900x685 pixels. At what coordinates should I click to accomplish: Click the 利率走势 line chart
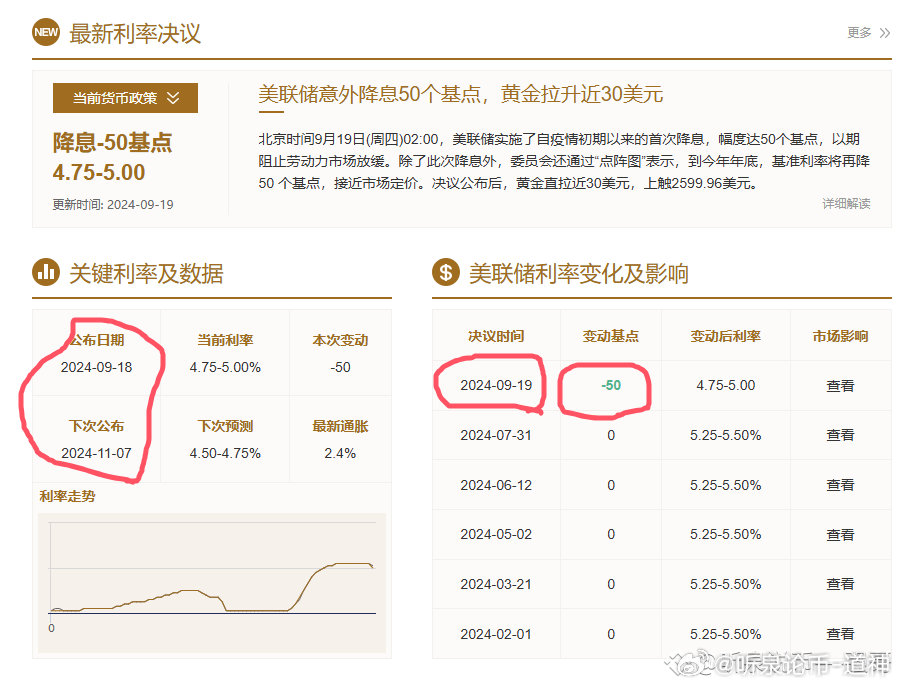coord(212,582)
